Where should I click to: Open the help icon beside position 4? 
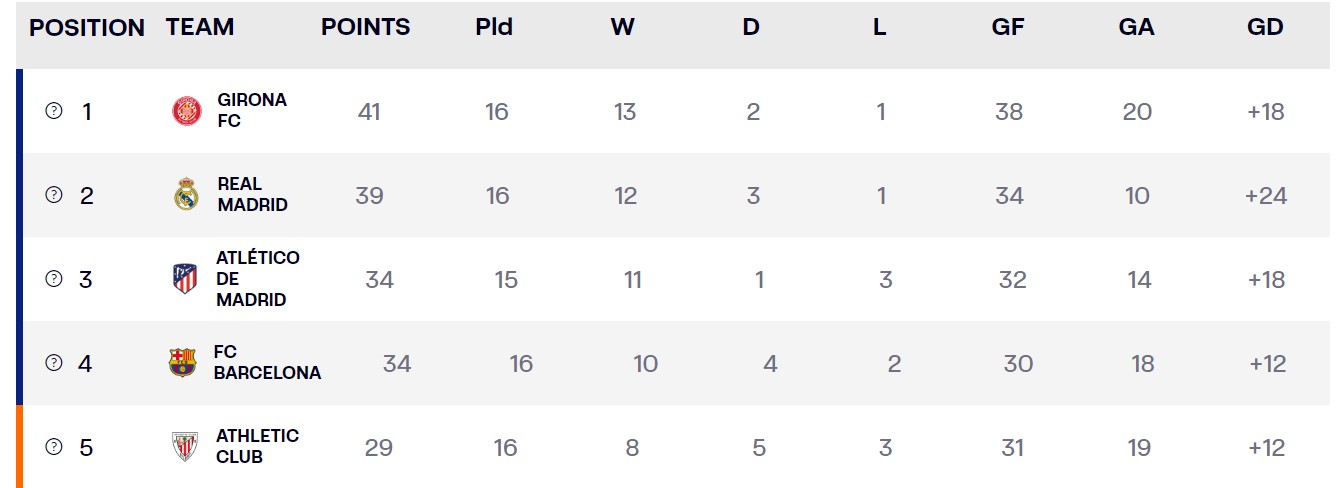click(54, 363)
